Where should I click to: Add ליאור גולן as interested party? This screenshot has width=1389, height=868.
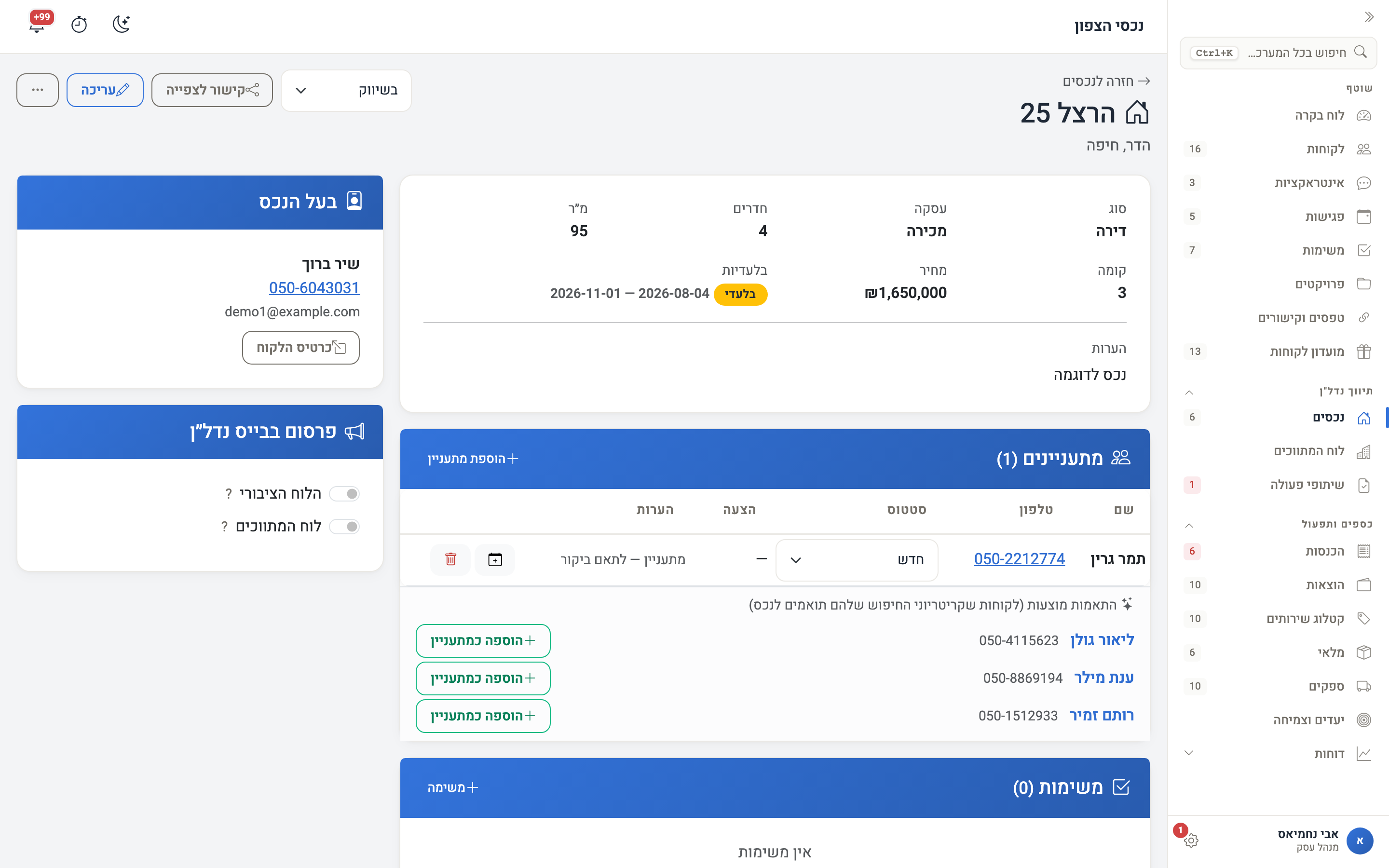(x=483, y=641)
